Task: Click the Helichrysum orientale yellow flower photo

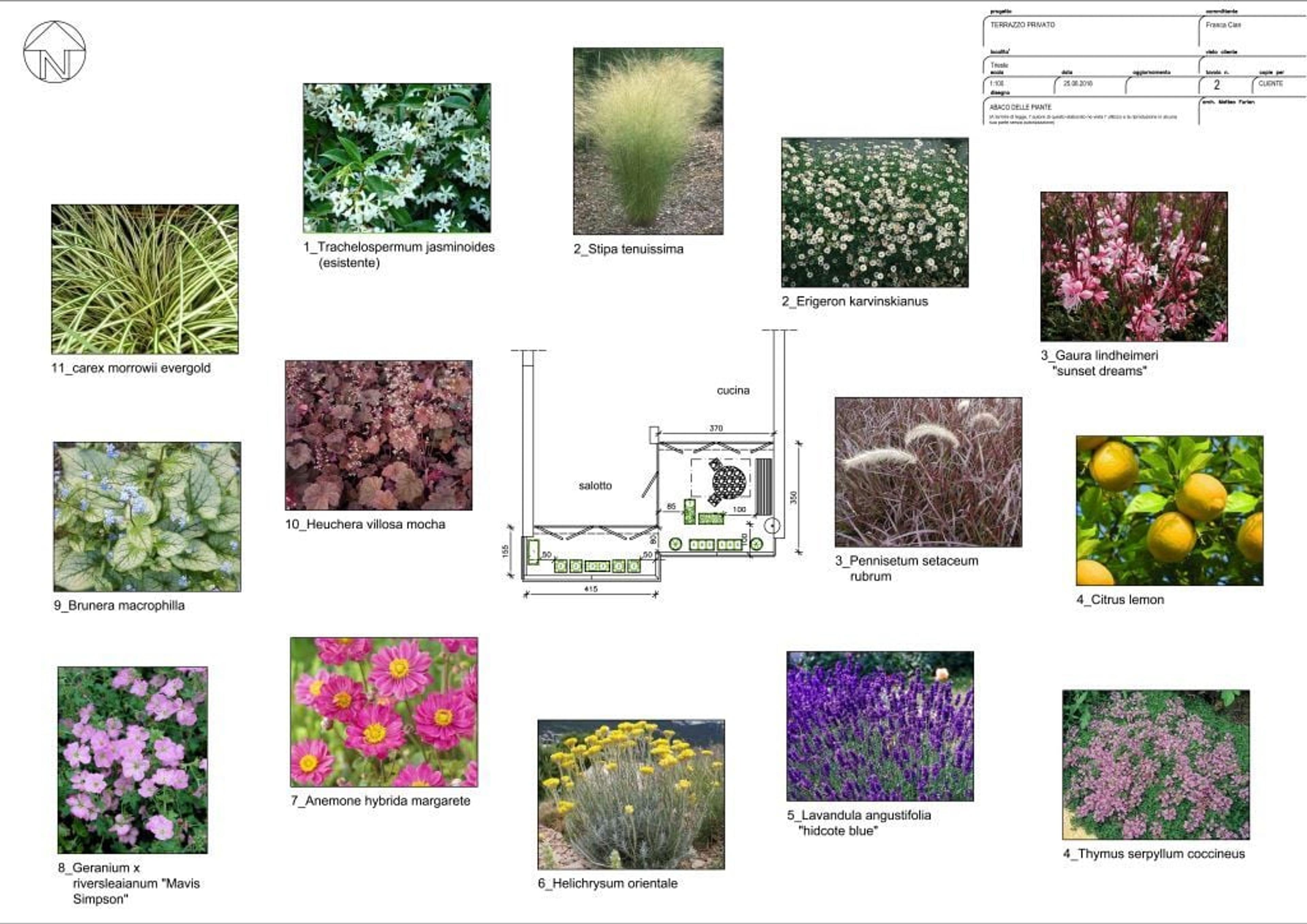Action: point(631,794)
